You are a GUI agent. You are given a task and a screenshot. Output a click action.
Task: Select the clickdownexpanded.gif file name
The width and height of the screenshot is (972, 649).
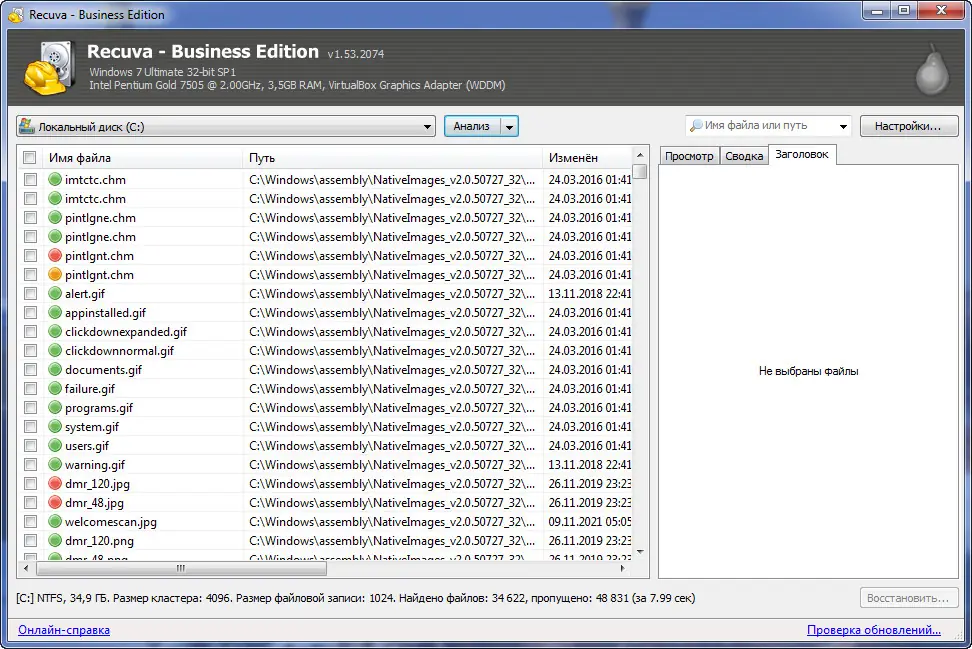click(126, 332)
